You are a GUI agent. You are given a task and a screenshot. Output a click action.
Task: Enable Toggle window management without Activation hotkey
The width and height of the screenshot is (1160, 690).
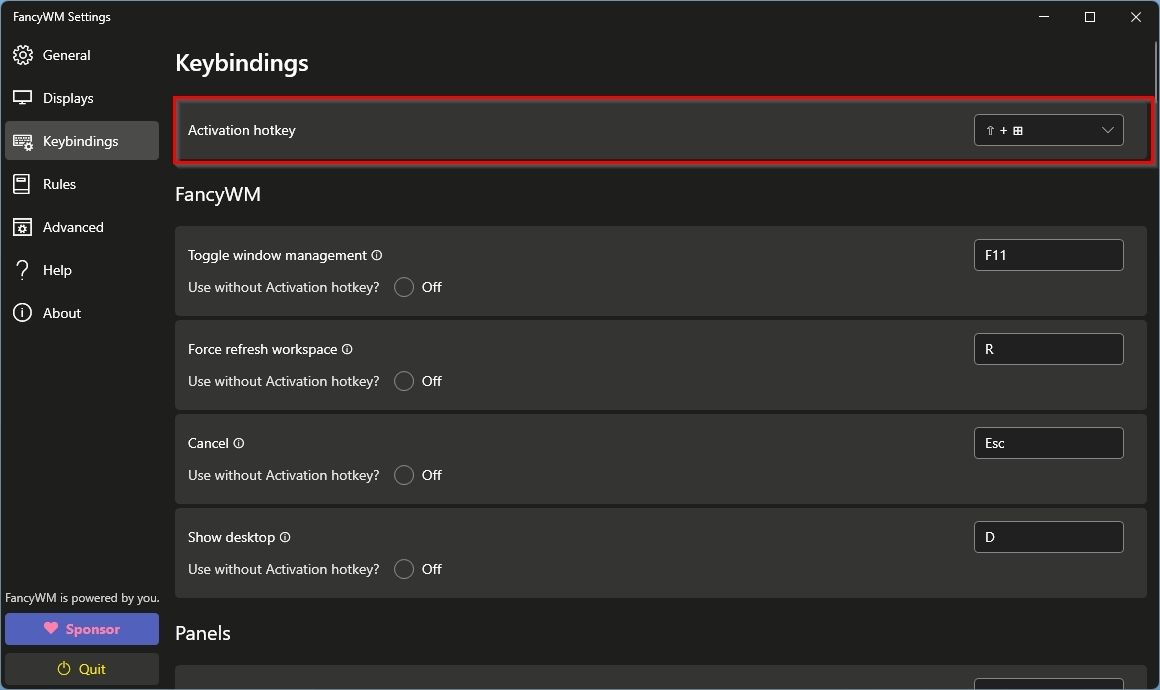tap(404, 287)
